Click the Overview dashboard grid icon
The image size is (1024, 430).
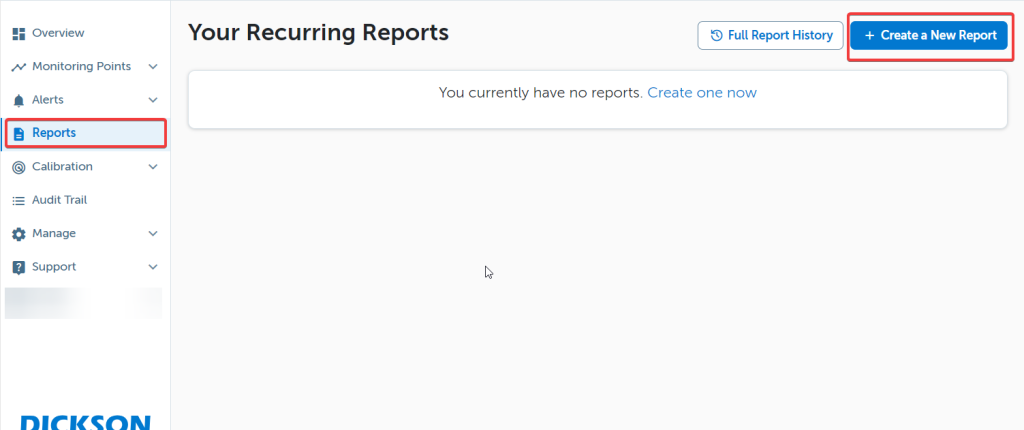(x=18, y=34)
